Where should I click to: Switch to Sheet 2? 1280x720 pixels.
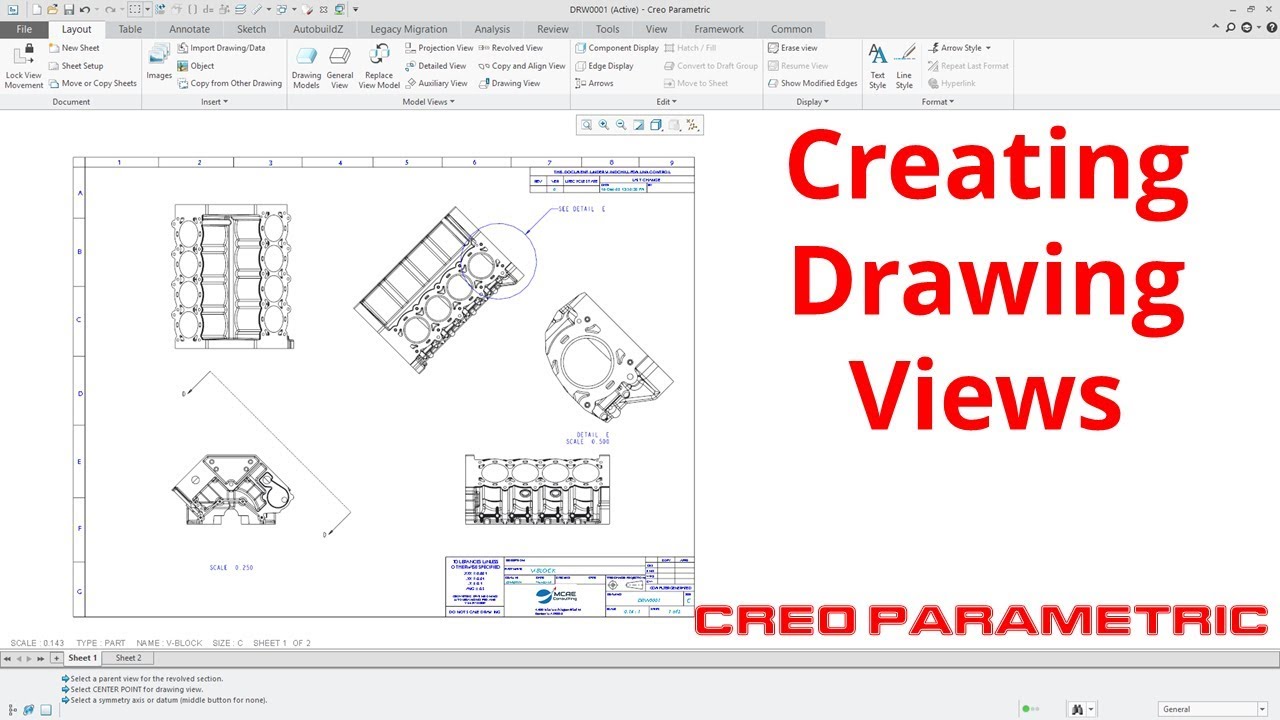click(x=128, y=658)
